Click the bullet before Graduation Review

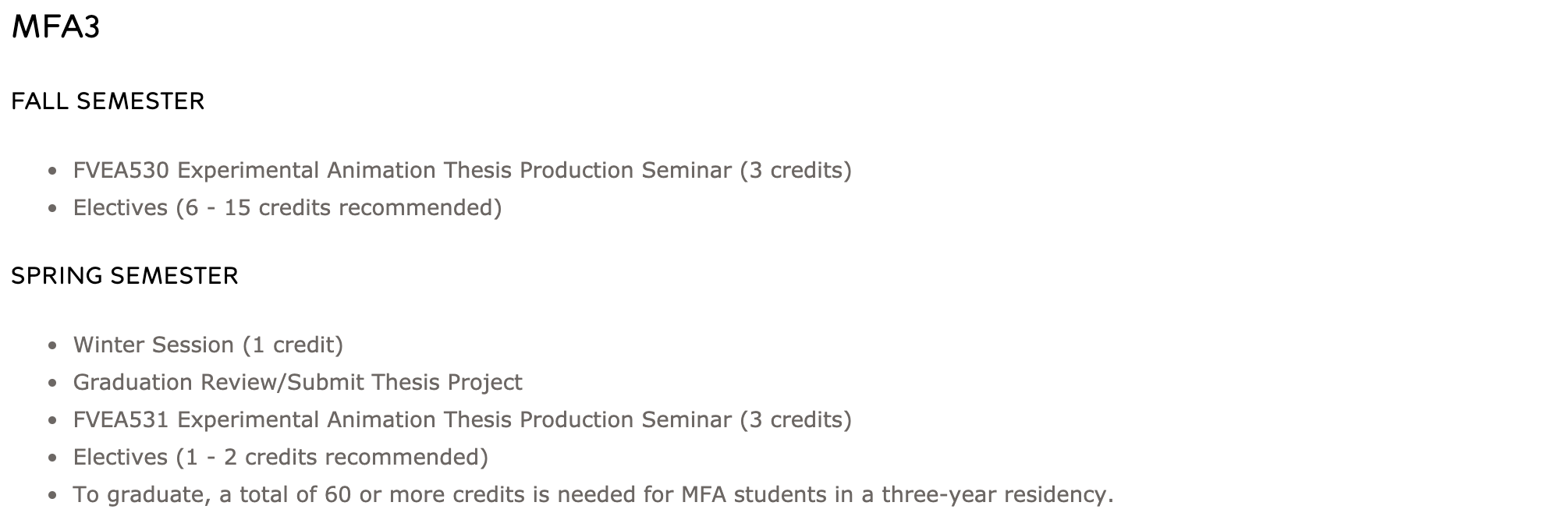[52, 384]
